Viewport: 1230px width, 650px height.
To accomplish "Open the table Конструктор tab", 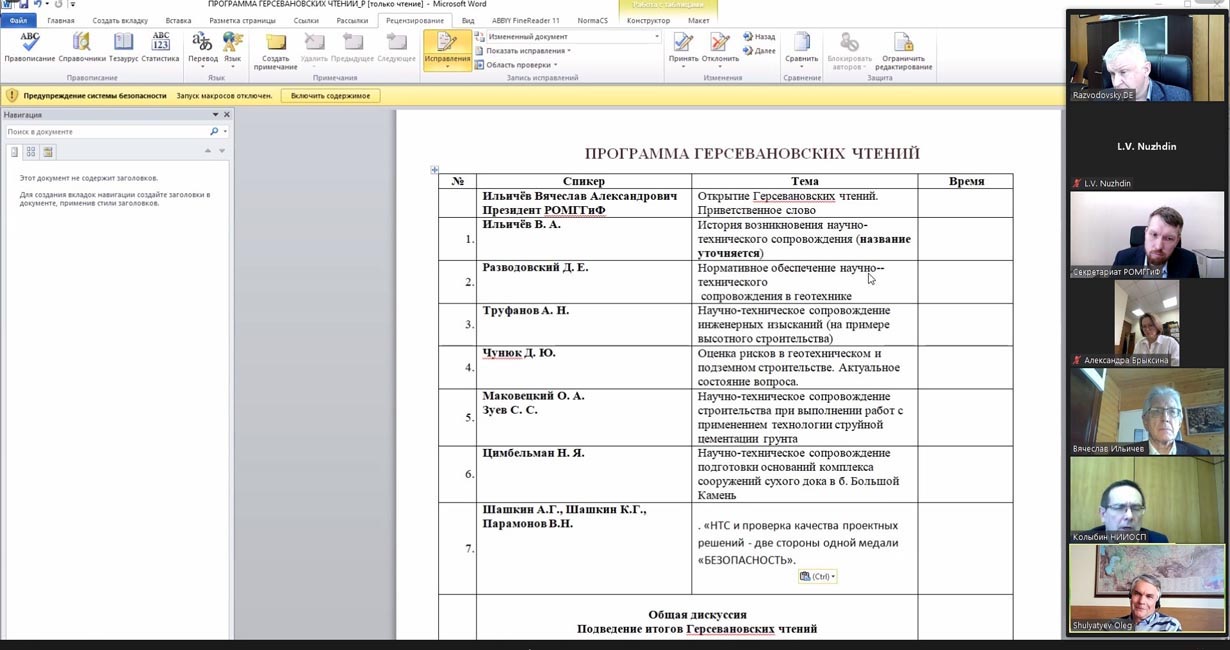I will point(648,20).
